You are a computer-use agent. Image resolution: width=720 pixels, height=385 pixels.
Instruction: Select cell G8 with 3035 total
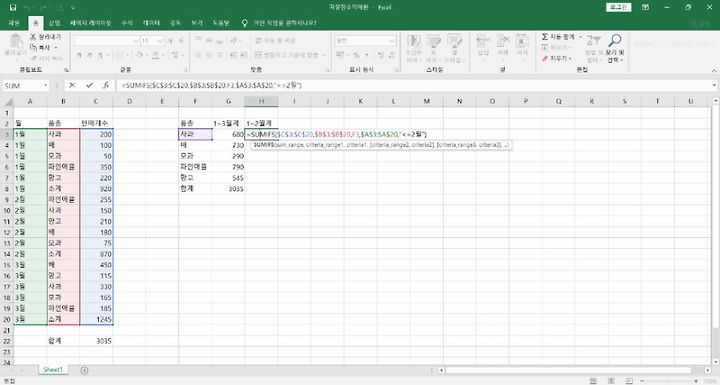point(228,188)
